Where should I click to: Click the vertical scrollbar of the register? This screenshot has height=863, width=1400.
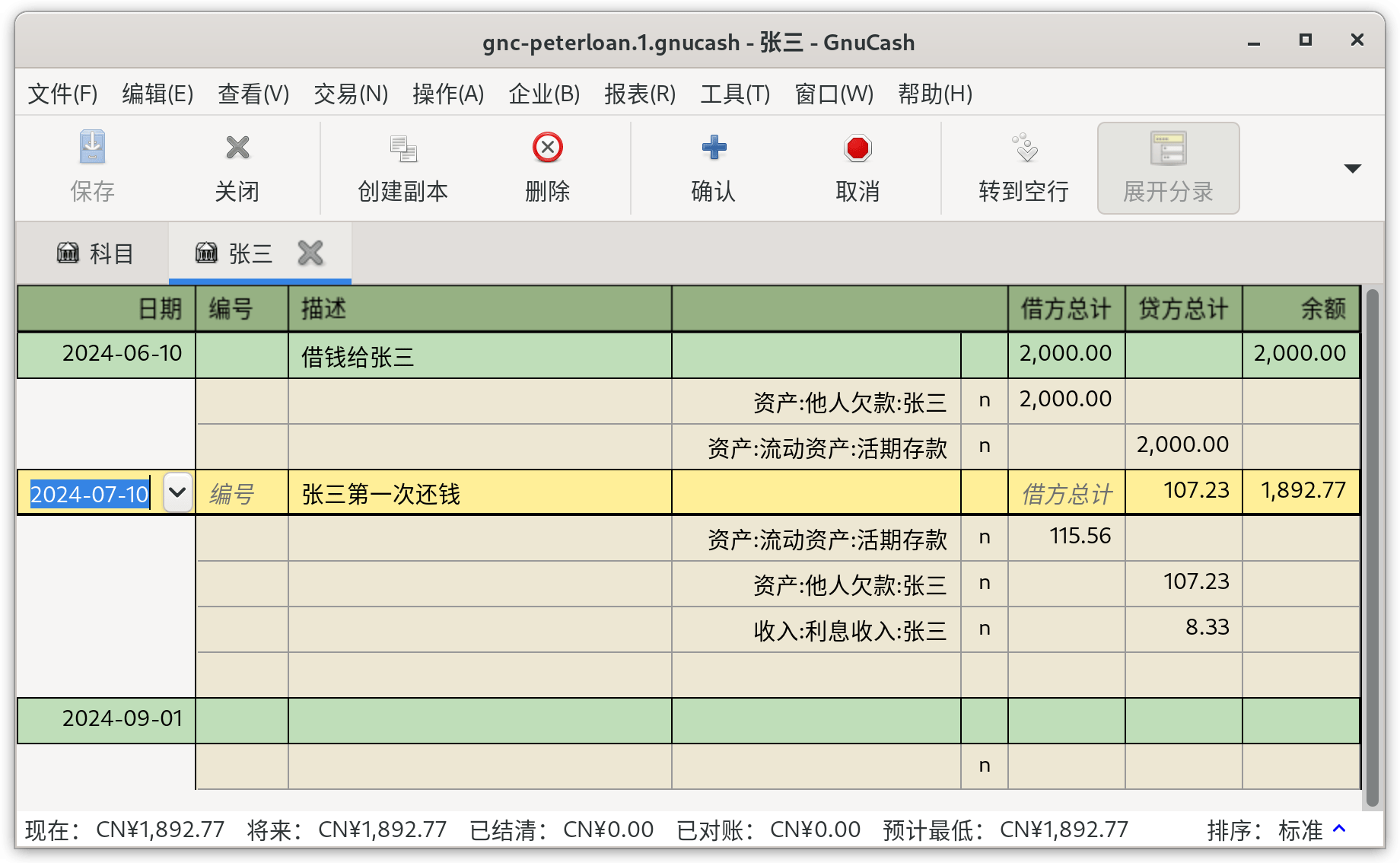pyautogui.click(x=1372, y=546)
